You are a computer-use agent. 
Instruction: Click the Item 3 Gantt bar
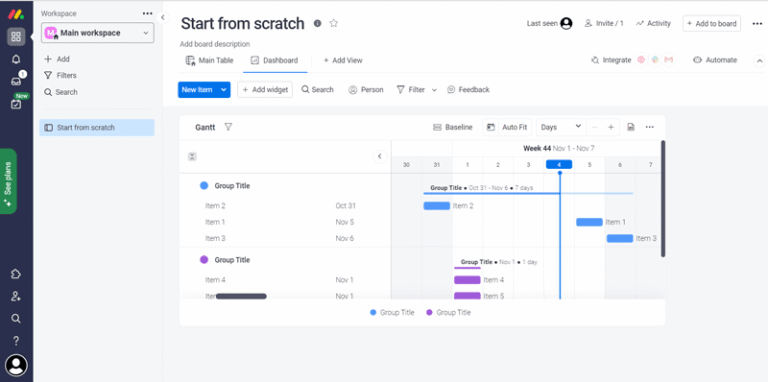pyautogui.click(x=620, y=239)
